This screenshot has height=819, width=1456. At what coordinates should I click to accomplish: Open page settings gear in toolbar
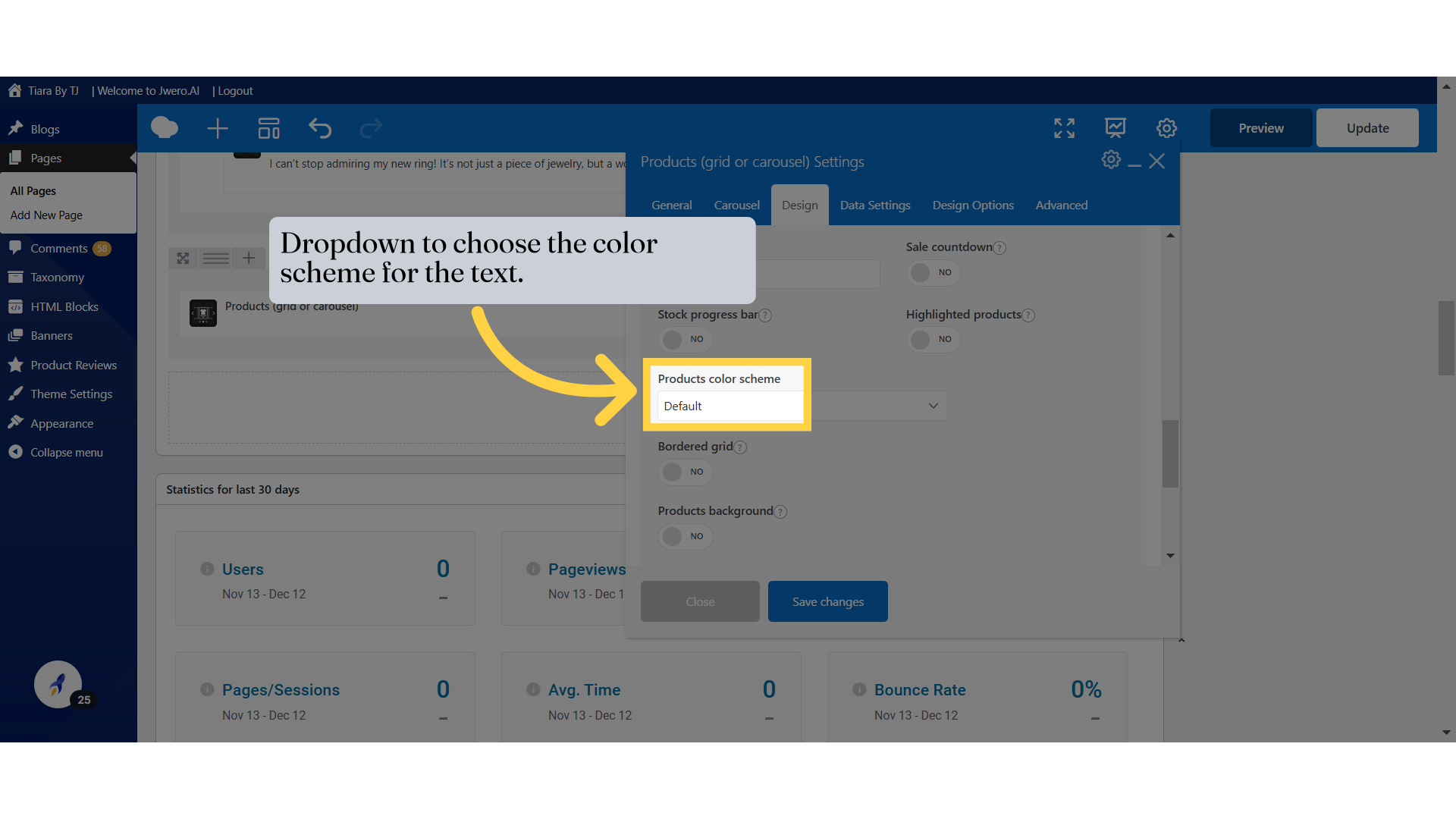[1166, 128]
